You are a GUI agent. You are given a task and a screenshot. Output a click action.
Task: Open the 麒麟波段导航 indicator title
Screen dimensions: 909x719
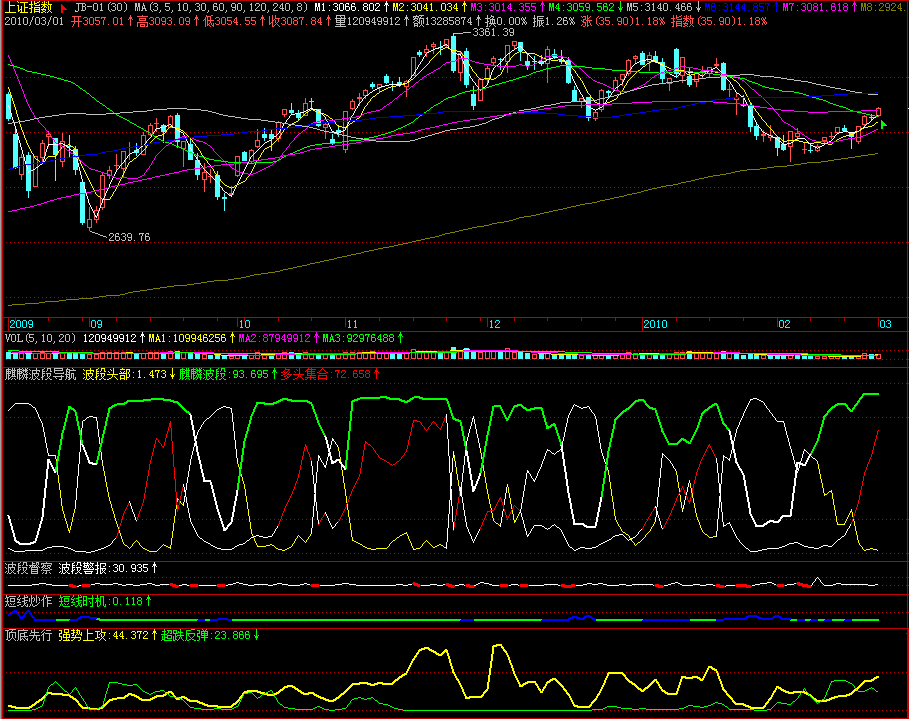pyautogui.click(x=41, y=375)
